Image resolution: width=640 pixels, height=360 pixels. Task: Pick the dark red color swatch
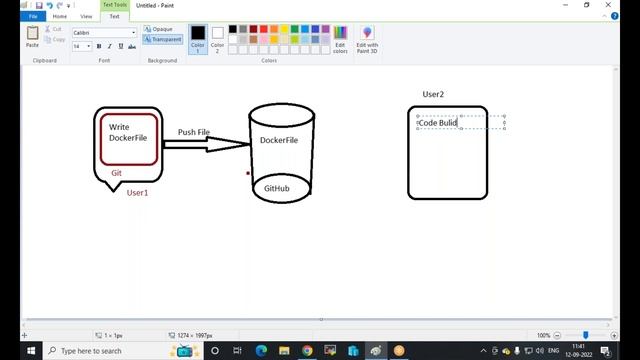pyautogui.click(x=253, y=29)
